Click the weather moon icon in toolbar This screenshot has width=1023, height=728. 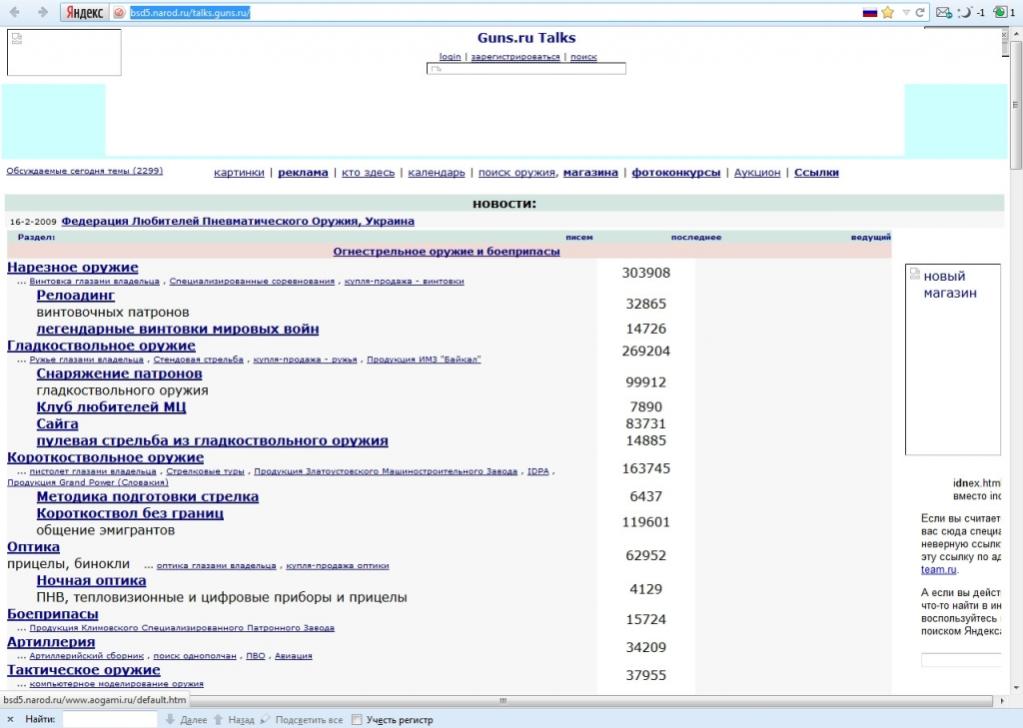[x=965, y=12]
